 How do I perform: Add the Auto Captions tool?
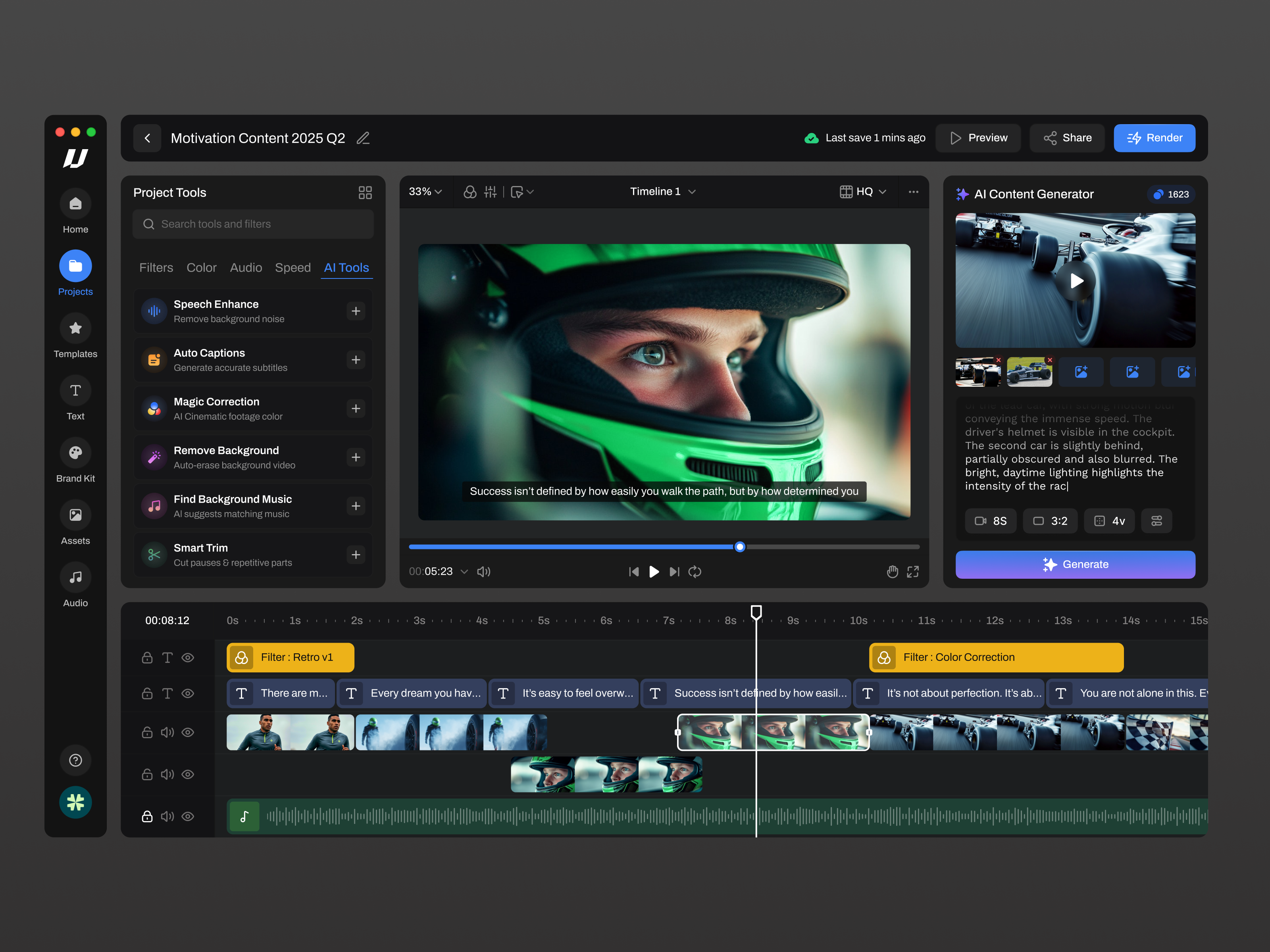(356, 360)
